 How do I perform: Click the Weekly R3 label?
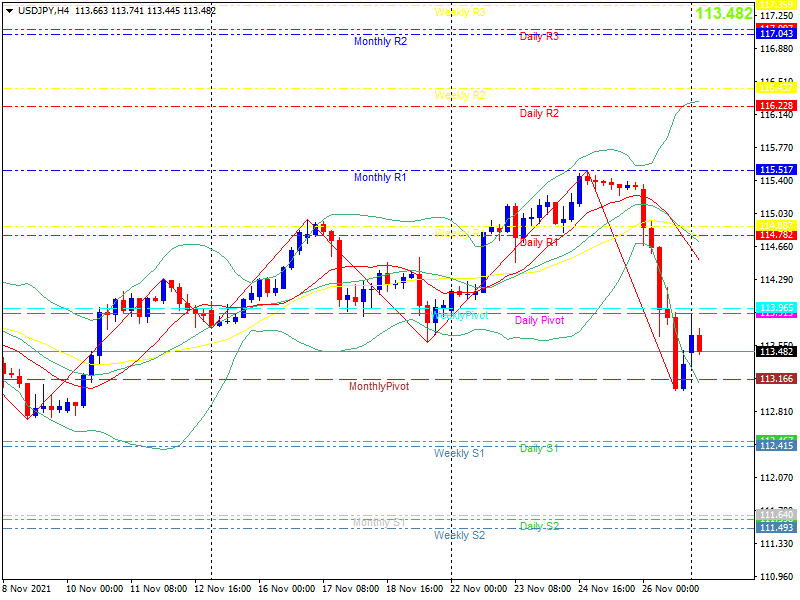click(460, 12)
